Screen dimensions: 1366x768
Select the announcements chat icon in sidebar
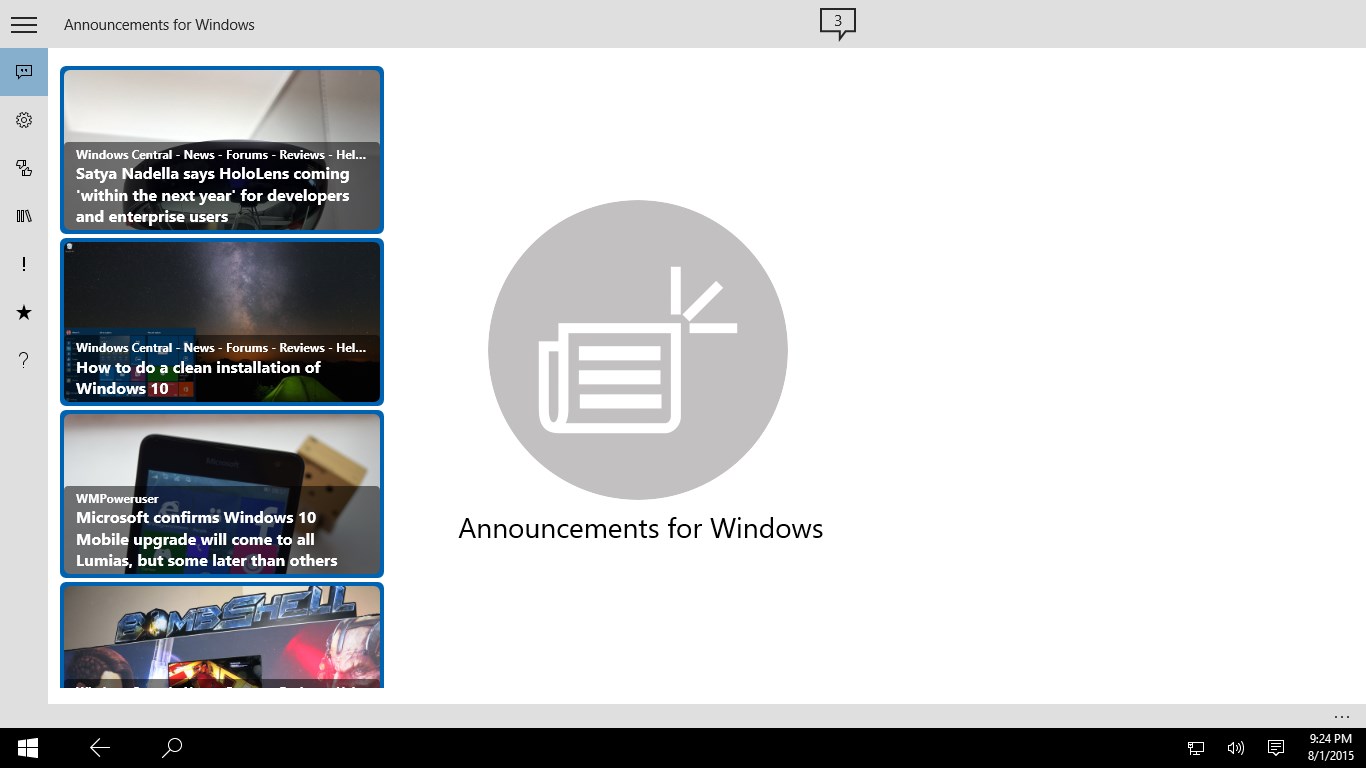tap(24, 72)
